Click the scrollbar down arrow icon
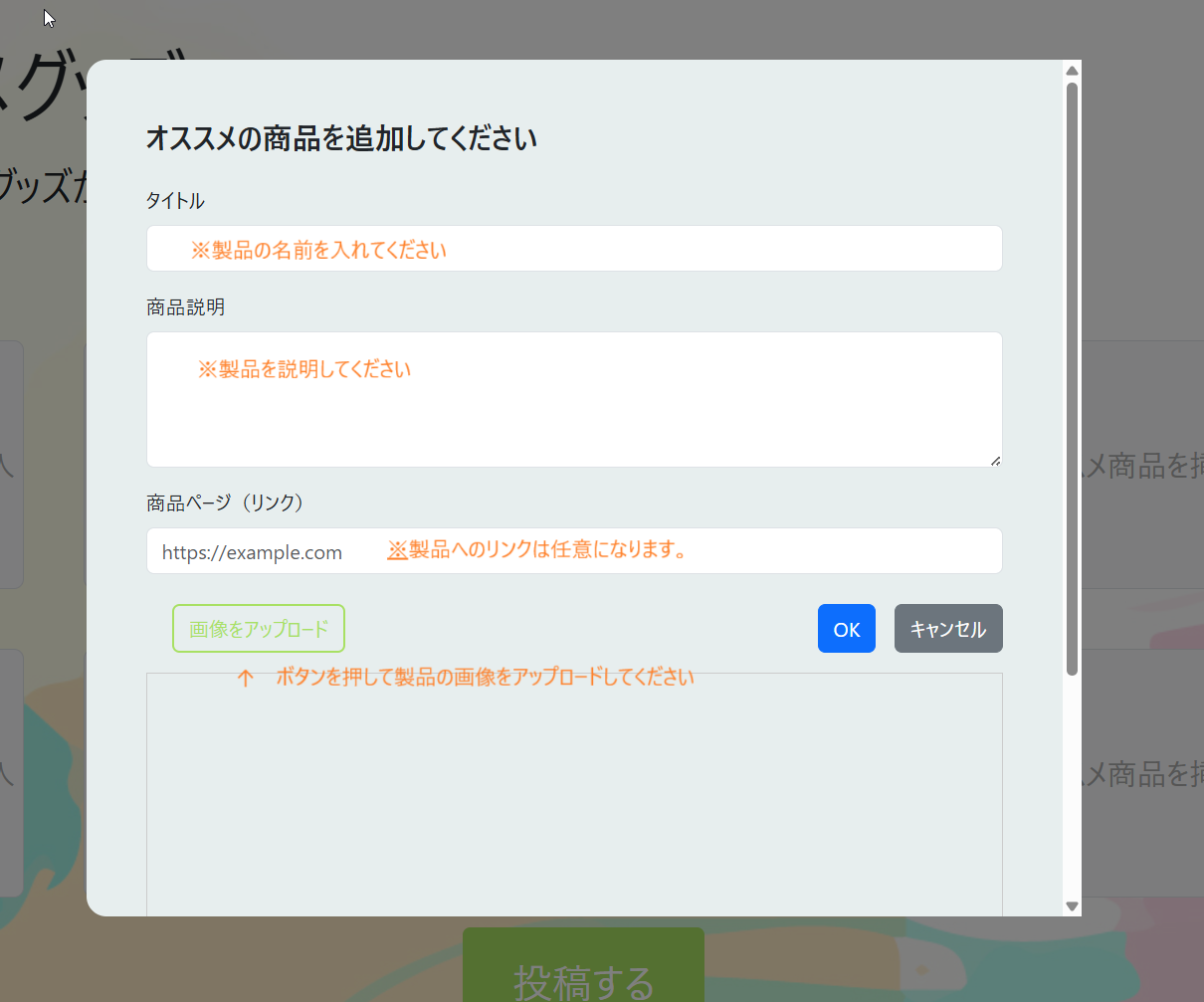1204x1002 pixels. tap(1072, 906)
